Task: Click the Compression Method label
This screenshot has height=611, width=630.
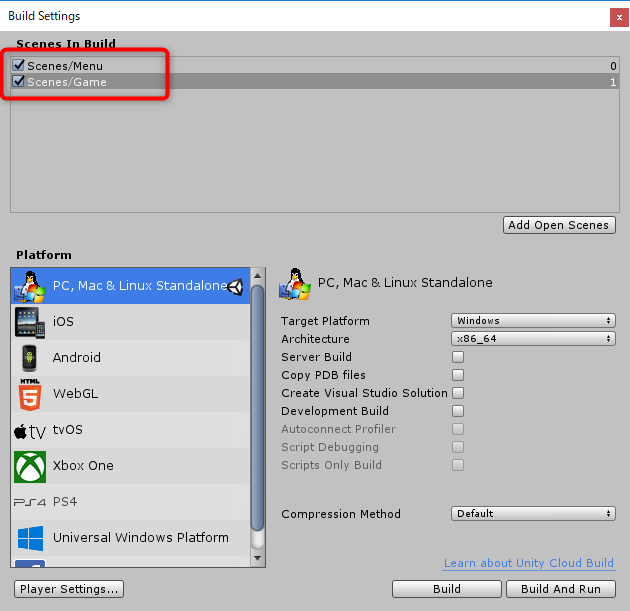Action: [341, 514]
